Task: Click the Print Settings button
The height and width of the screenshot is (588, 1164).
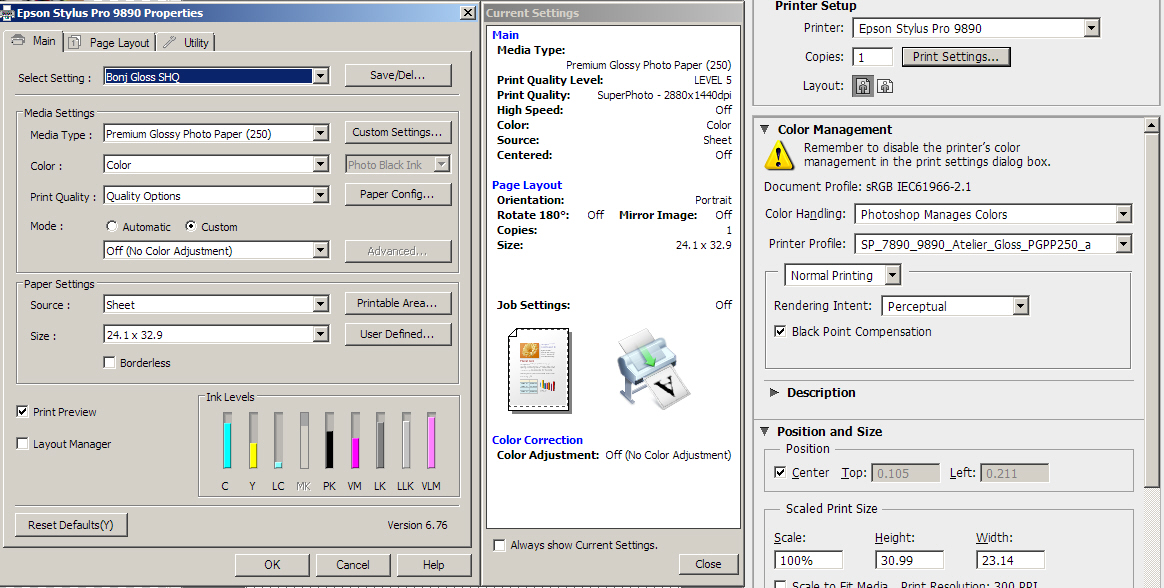Action: 955,57
